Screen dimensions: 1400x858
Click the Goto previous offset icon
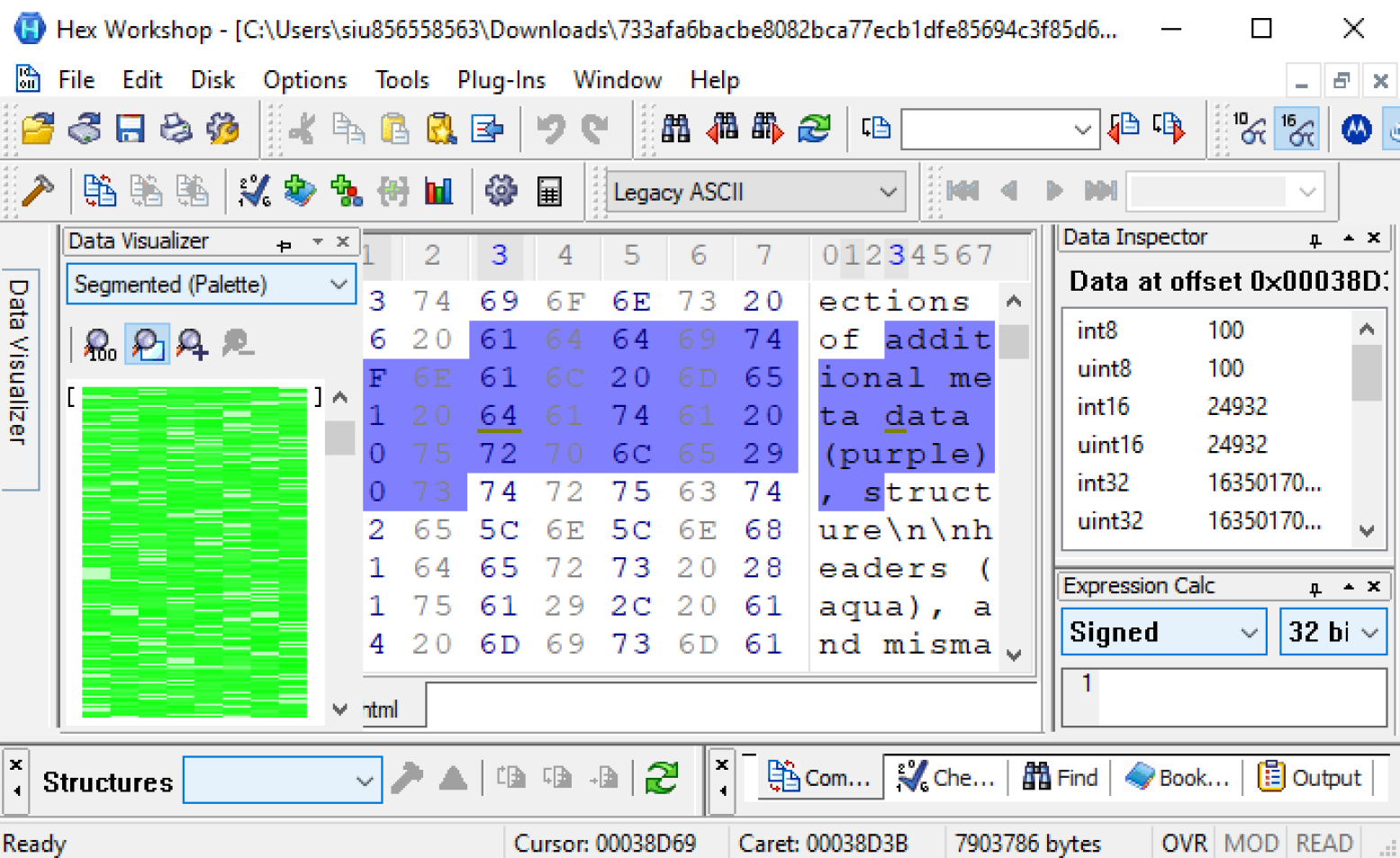[x=1123, y=130]
